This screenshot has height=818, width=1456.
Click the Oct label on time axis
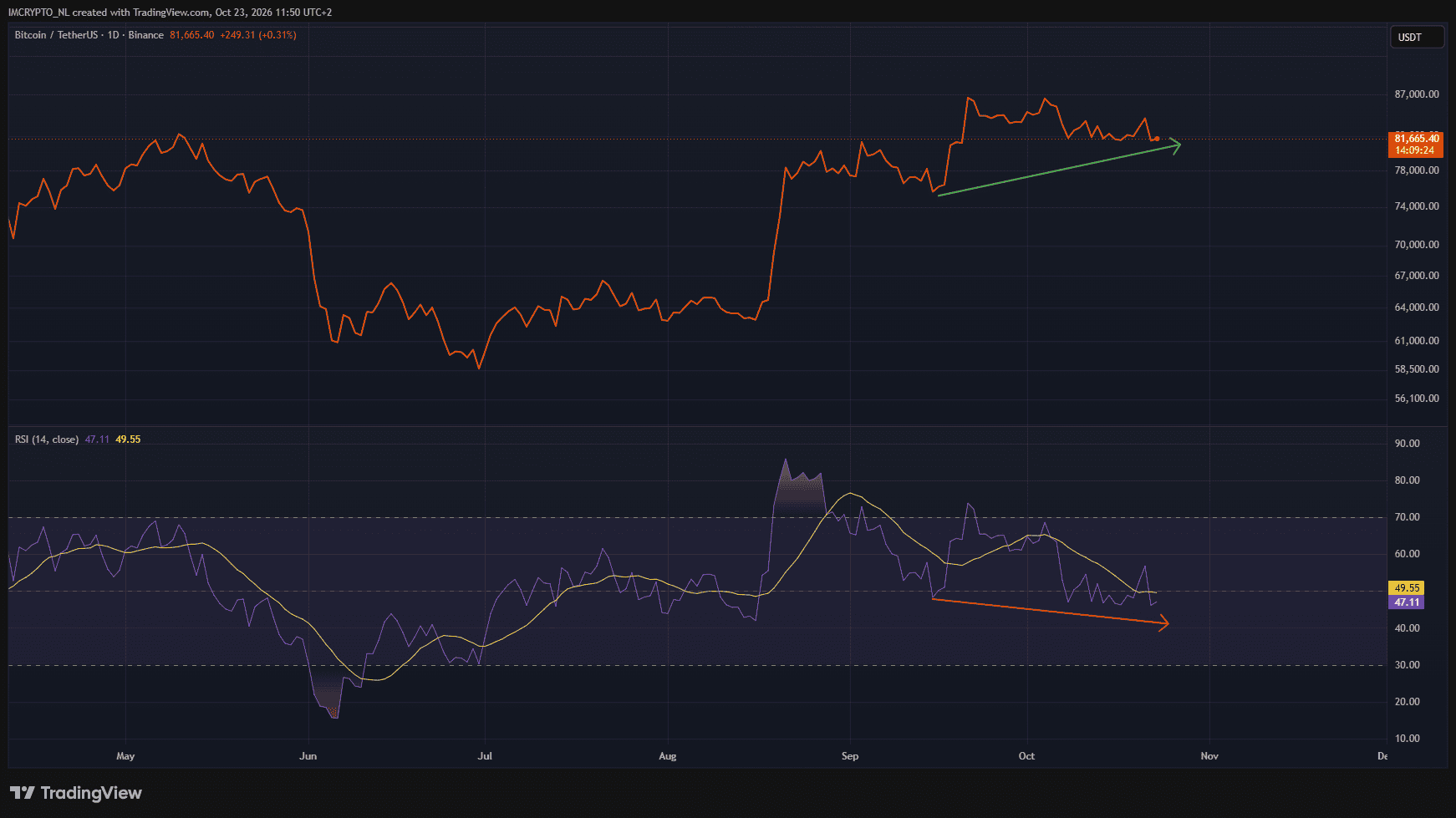tap(1026, 756)
